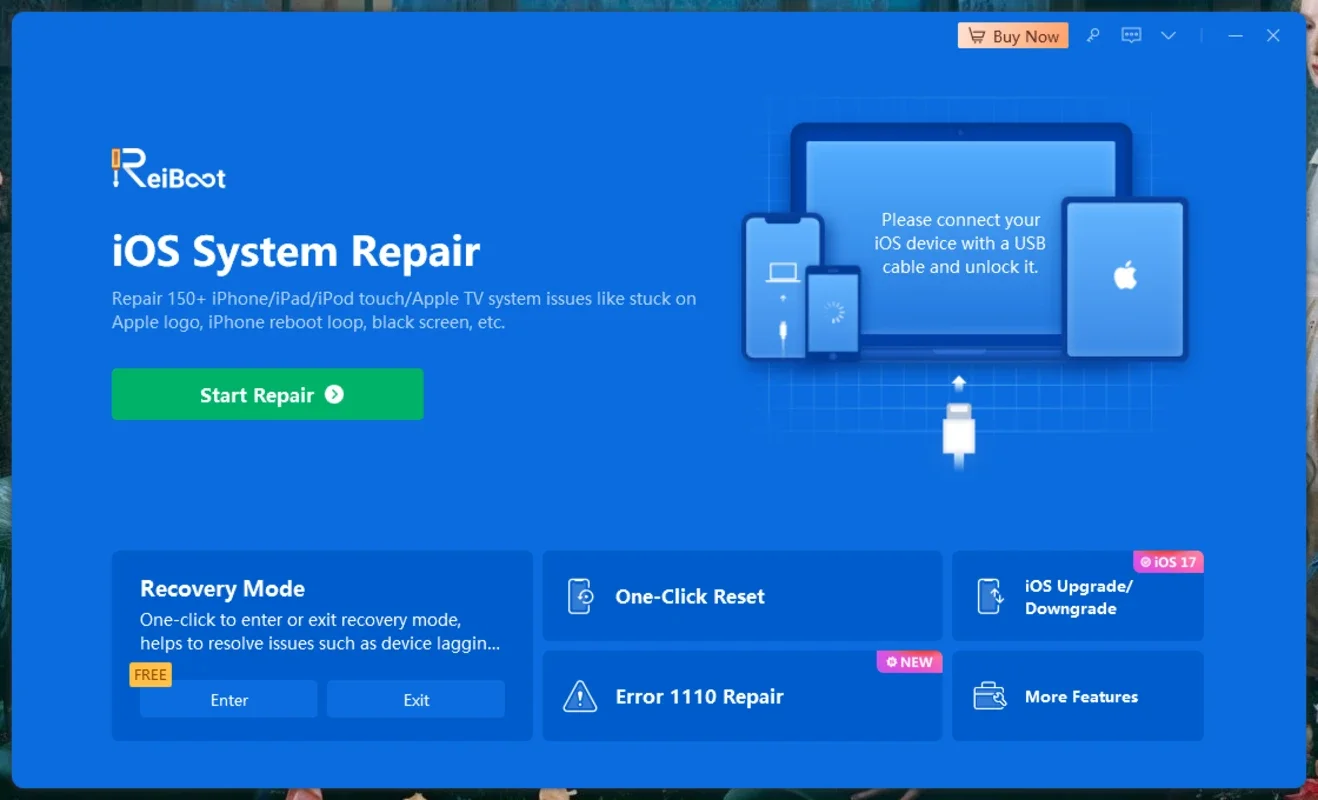This screenshot has height=800, width=1318.
Task: Minimize the ReiBoot window
Action: click(x=1236, y=36)
